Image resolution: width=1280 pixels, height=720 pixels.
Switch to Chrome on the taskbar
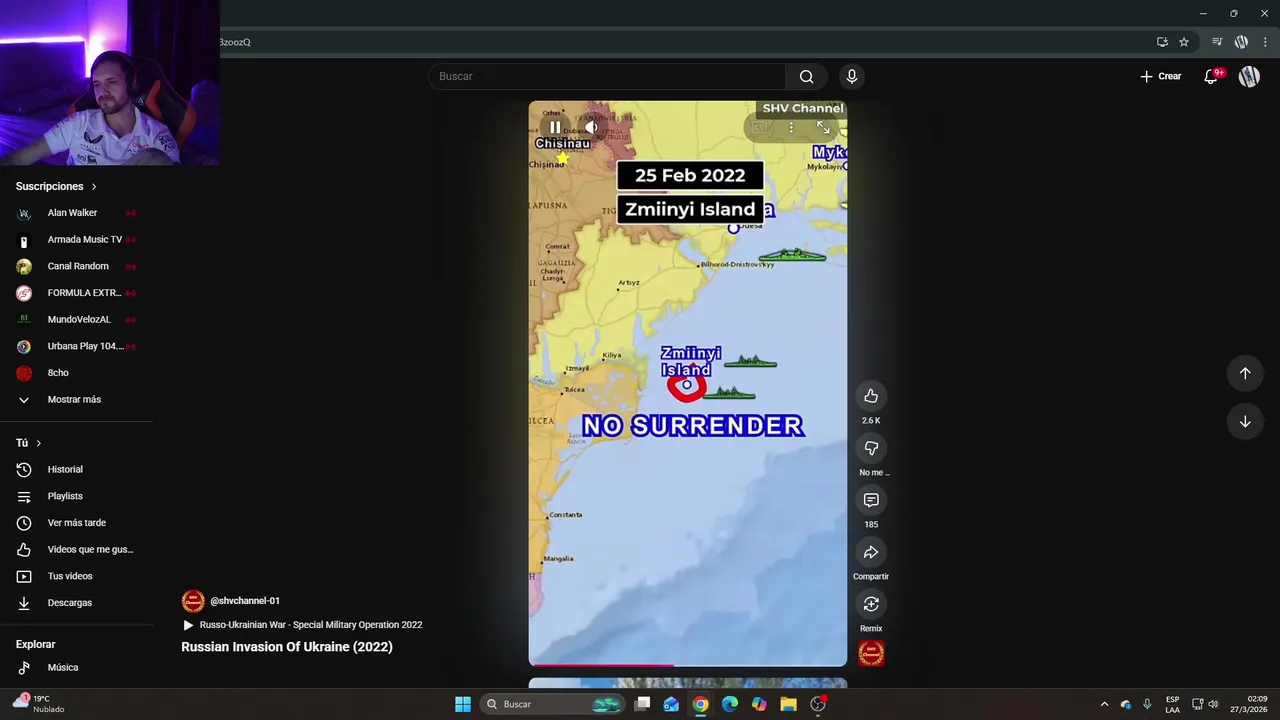(700, 704)
